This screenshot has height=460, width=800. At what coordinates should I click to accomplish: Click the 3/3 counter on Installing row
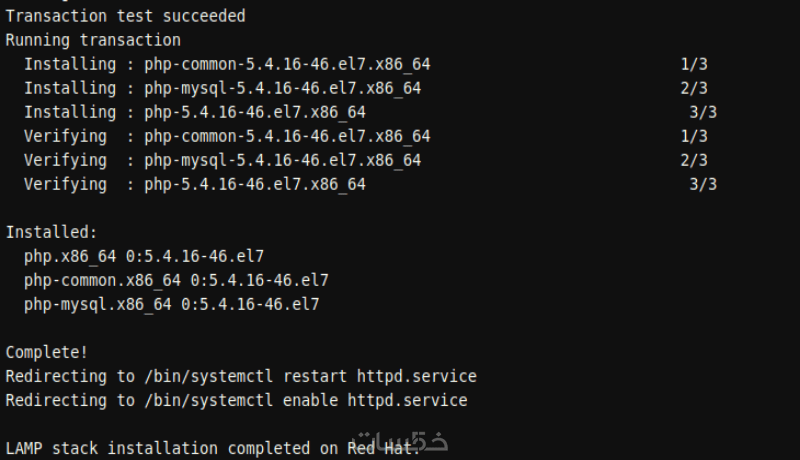(703, 112)
